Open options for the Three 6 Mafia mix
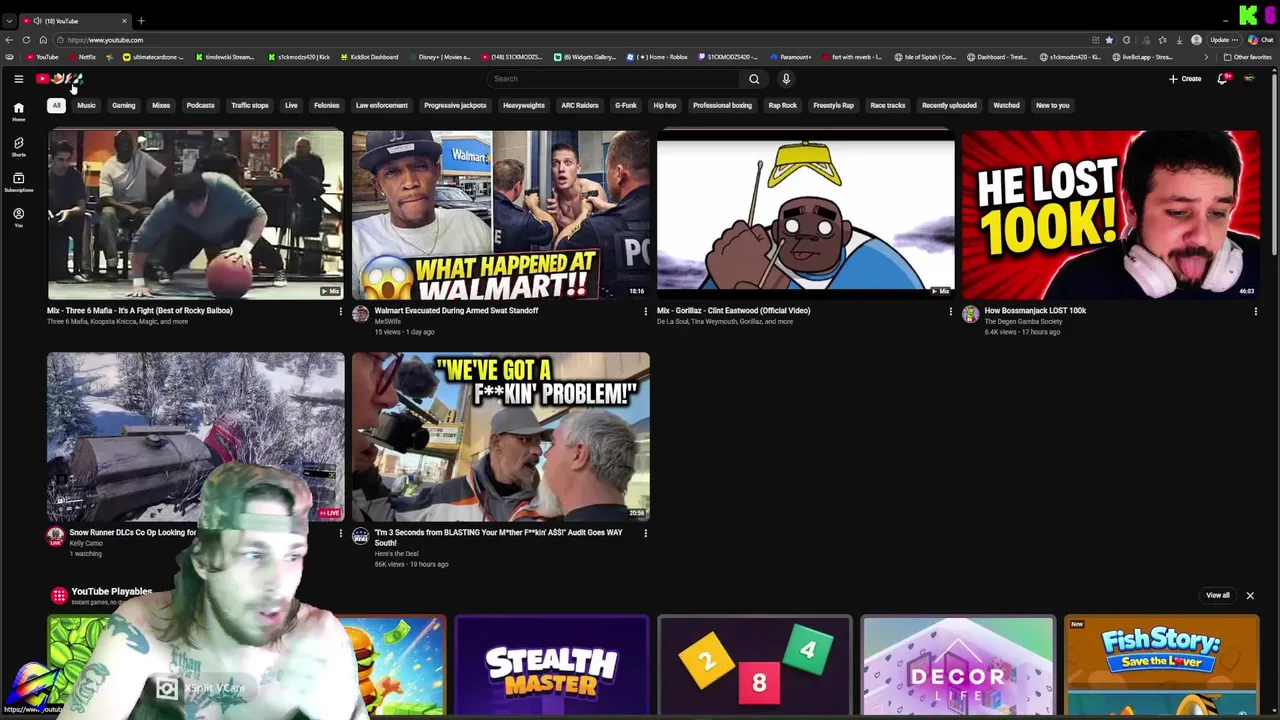This screenshot has height=720, width=1280. click(340, 311)
